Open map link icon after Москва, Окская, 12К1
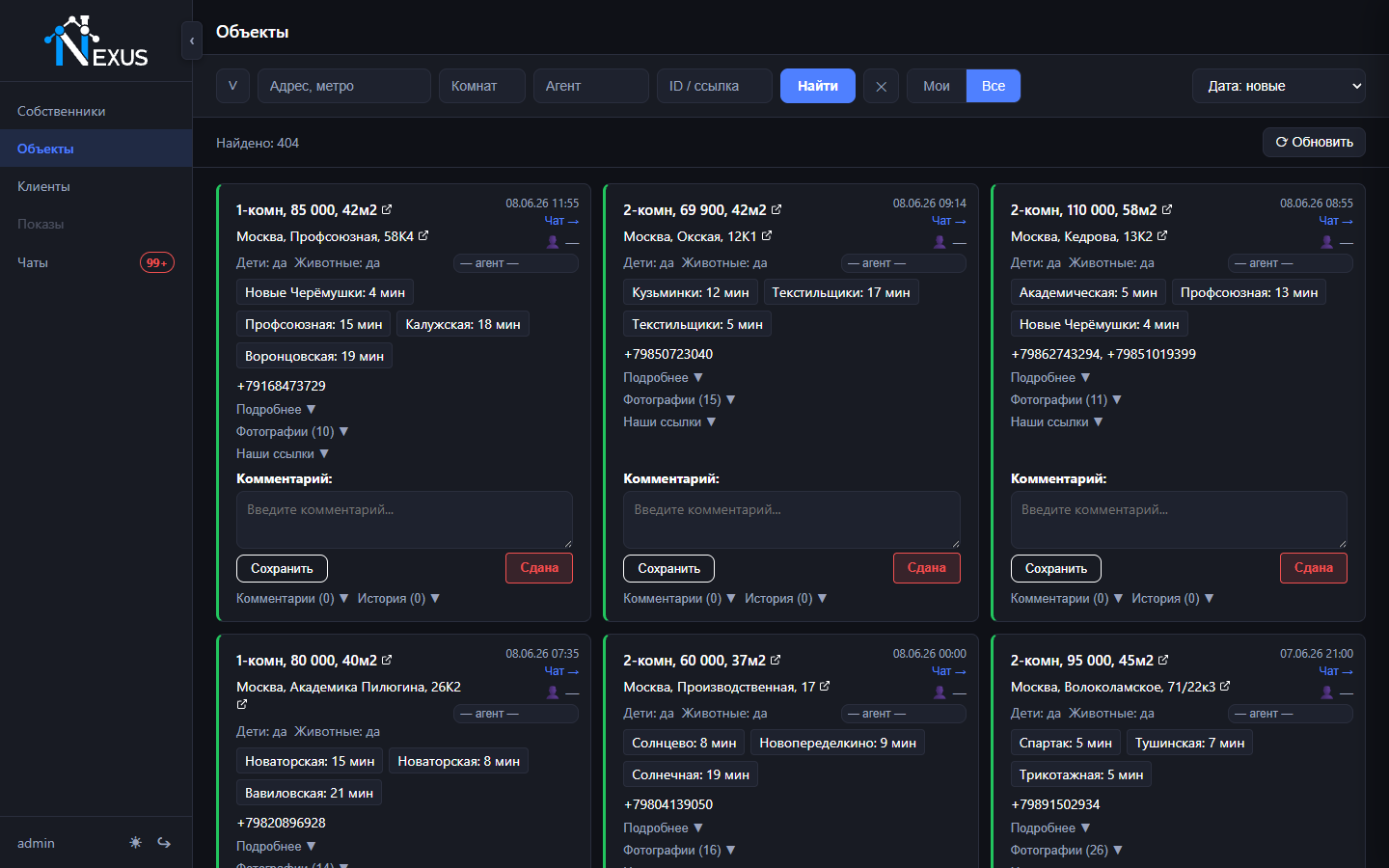 (x=767, y=235)
